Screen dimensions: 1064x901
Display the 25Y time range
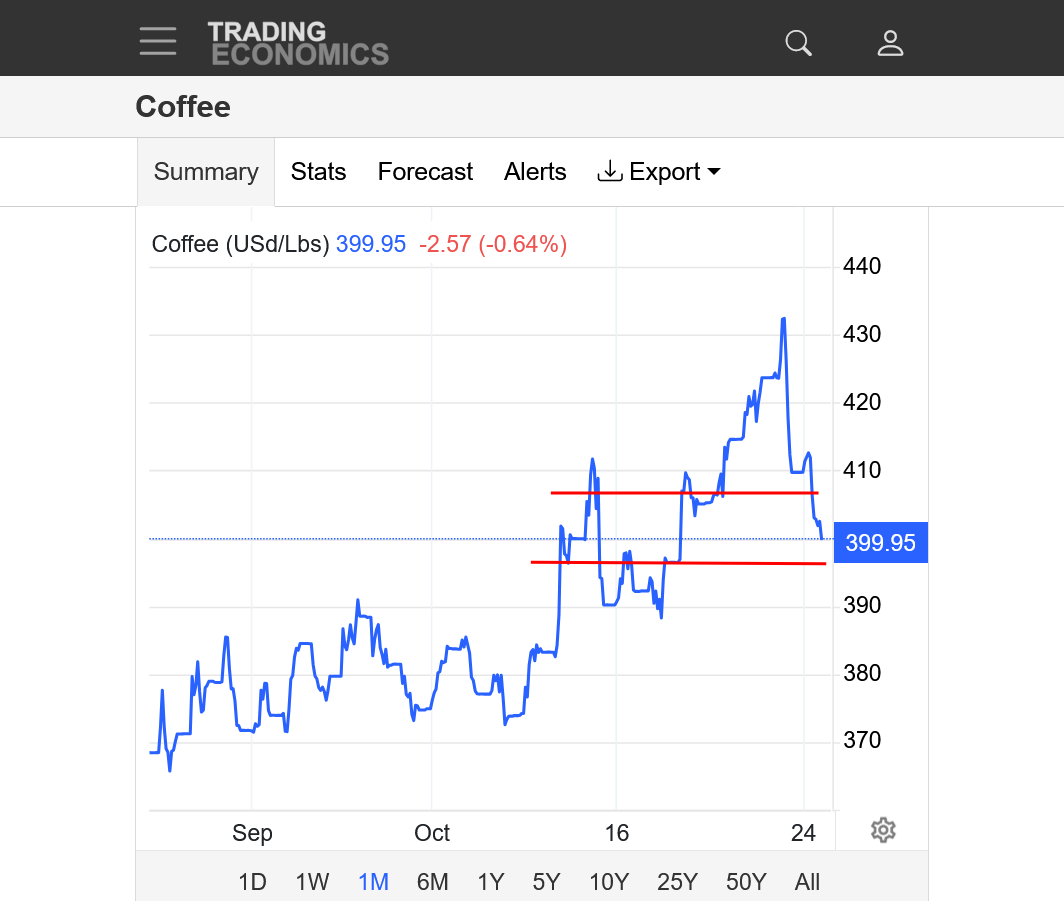coord(677,882)
